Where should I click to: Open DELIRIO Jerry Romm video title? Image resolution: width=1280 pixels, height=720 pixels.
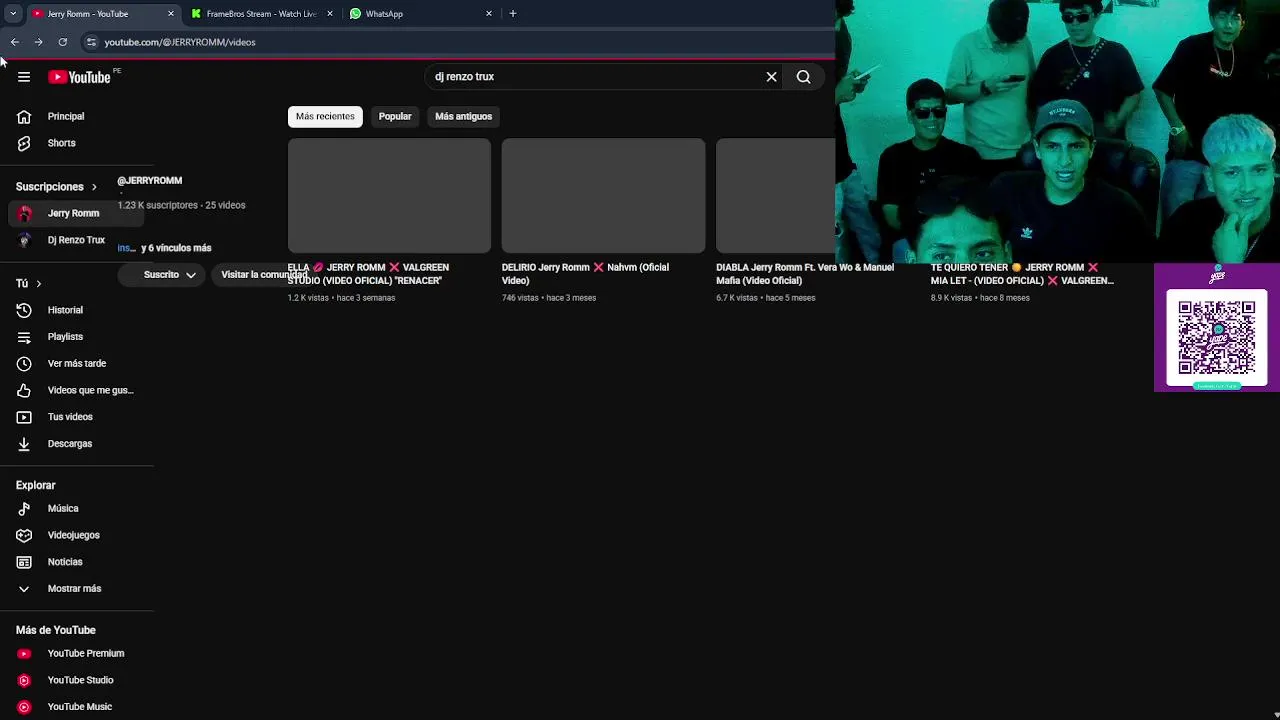click(585, 274)
